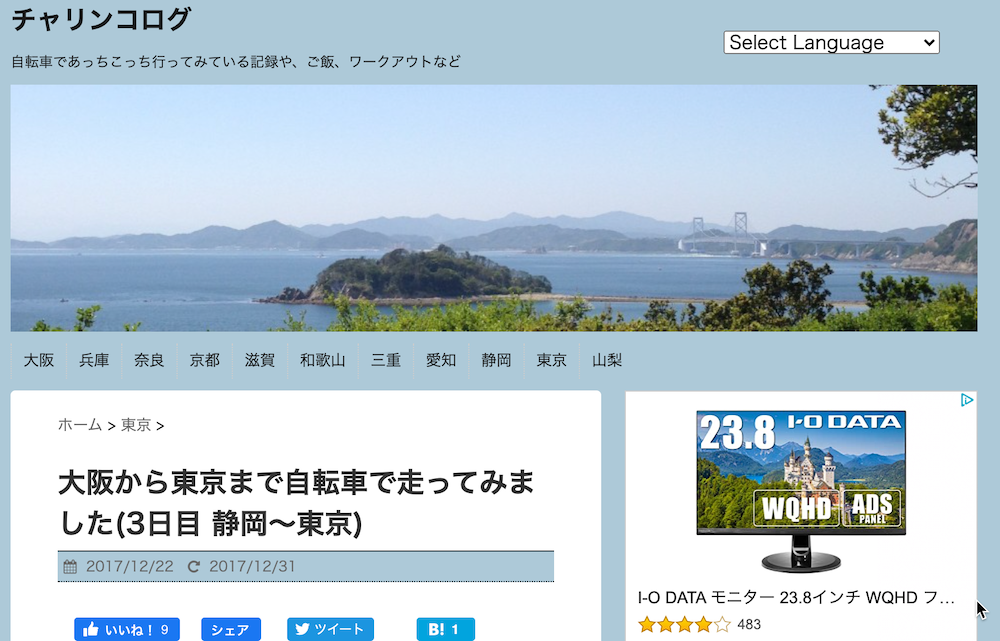Click the Twitter ツイート button
Image resolution: width=1000 pixels, height=641 pixels.
click(x=330, y=630)
